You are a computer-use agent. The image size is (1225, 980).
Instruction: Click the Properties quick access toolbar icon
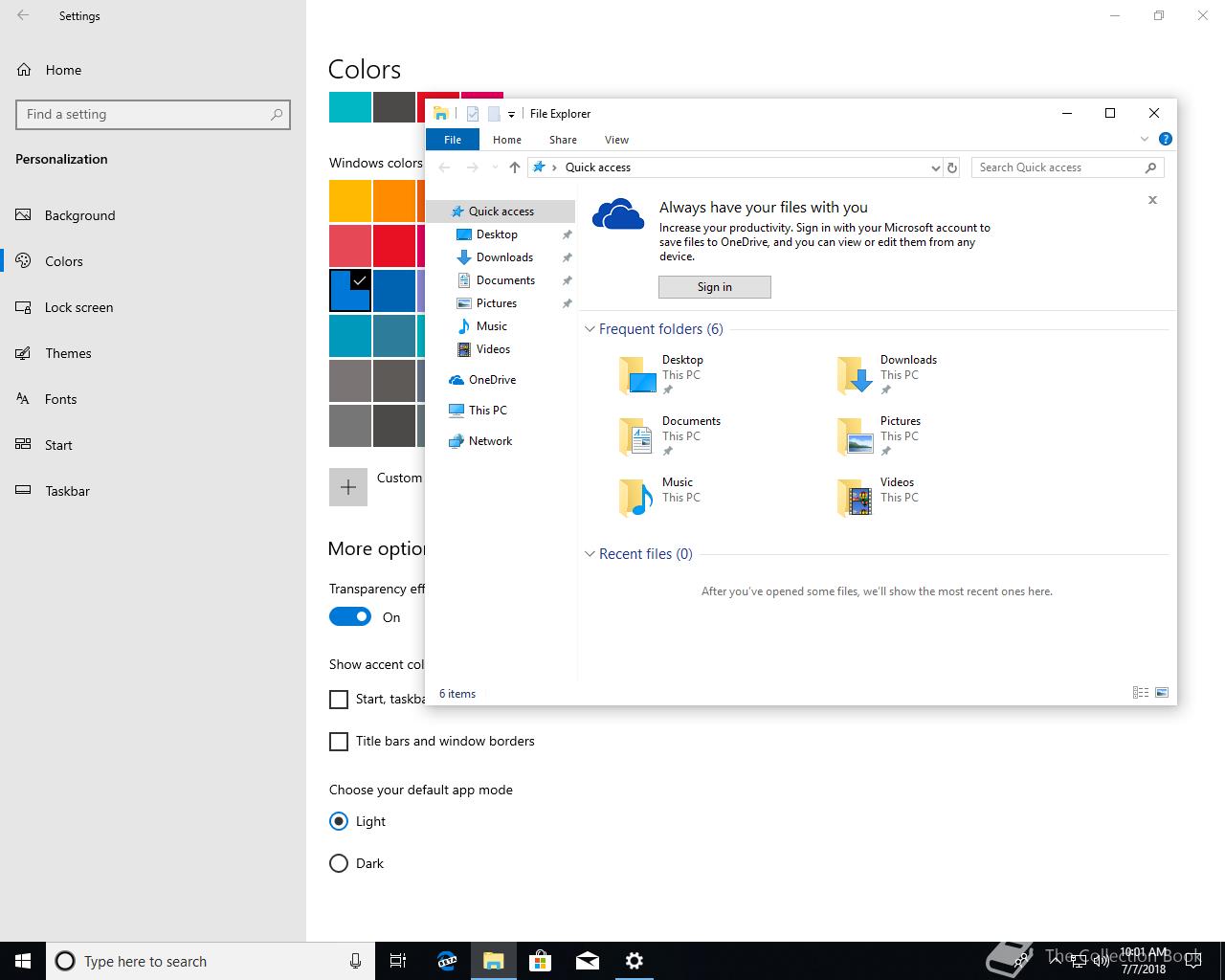[x=473, y=114]
